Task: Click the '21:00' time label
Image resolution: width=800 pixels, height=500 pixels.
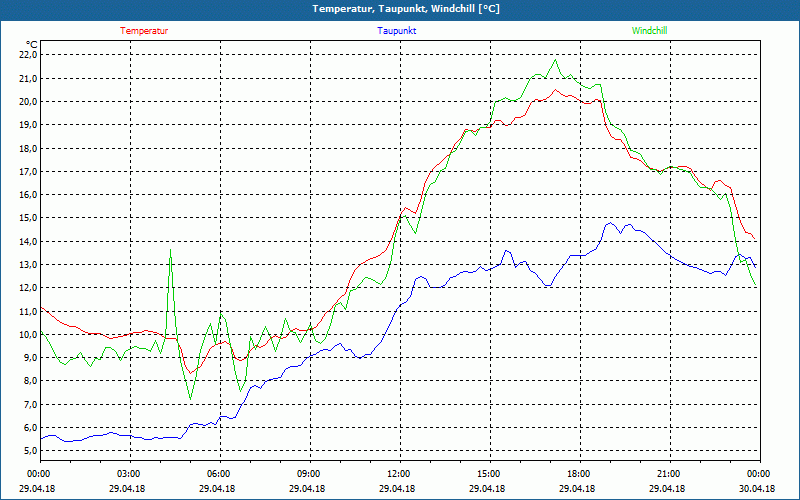Action: point(667,474)
